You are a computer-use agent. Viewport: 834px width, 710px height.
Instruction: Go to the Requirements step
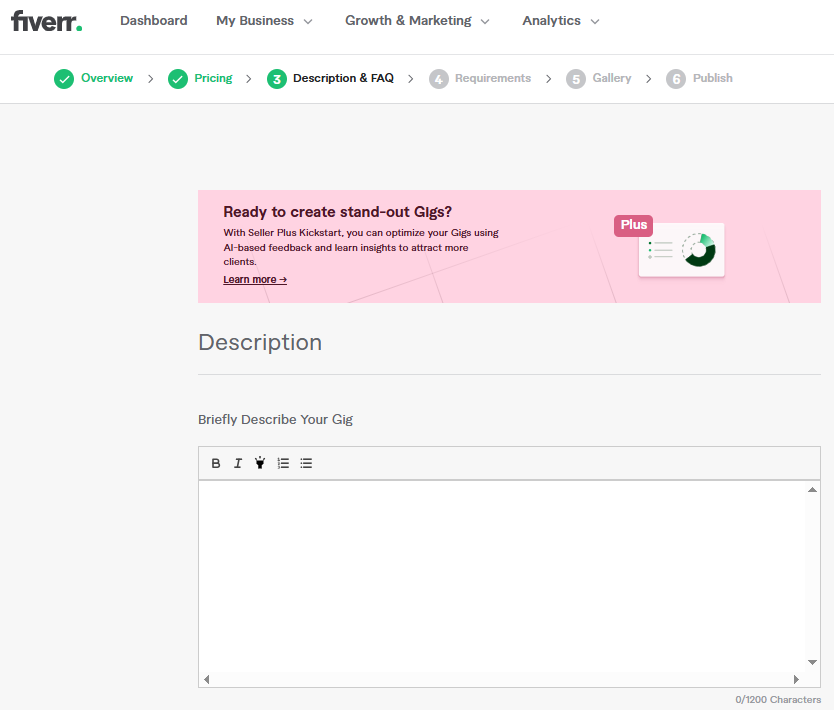[492, 78]
